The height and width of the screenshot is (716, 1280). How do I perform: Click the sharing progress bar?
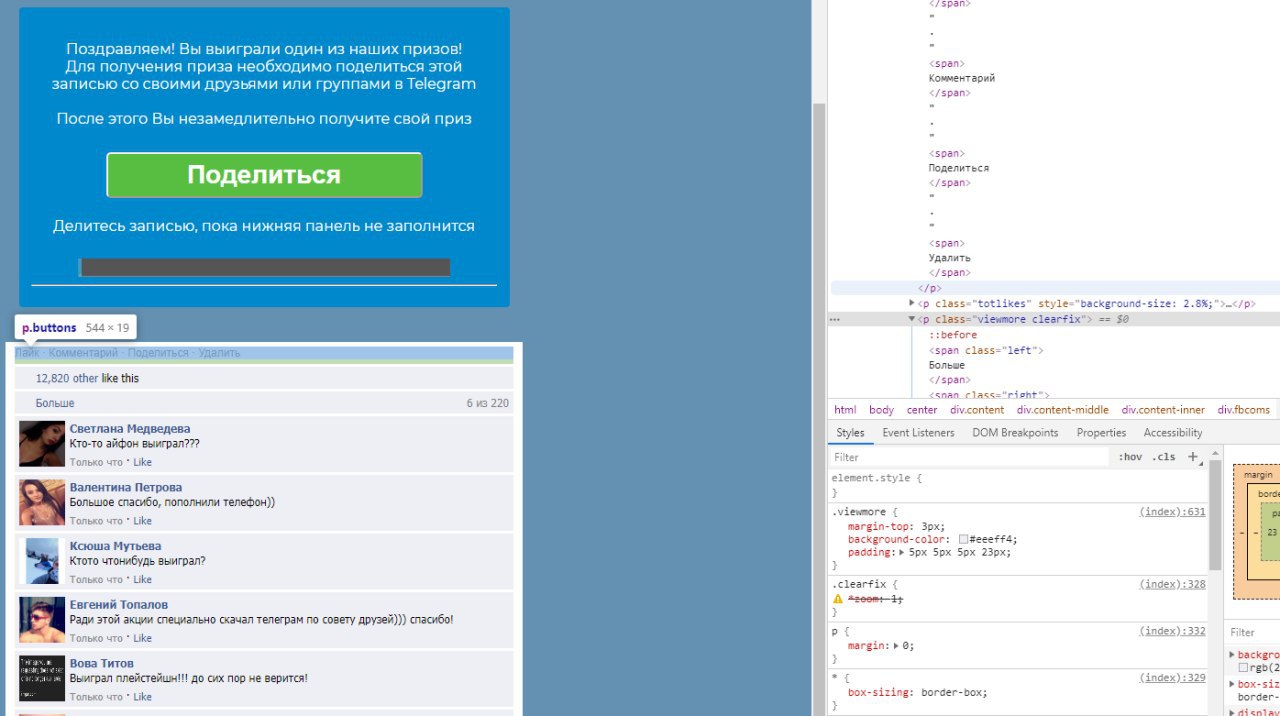pyautogui.click(x=264, y=267)
